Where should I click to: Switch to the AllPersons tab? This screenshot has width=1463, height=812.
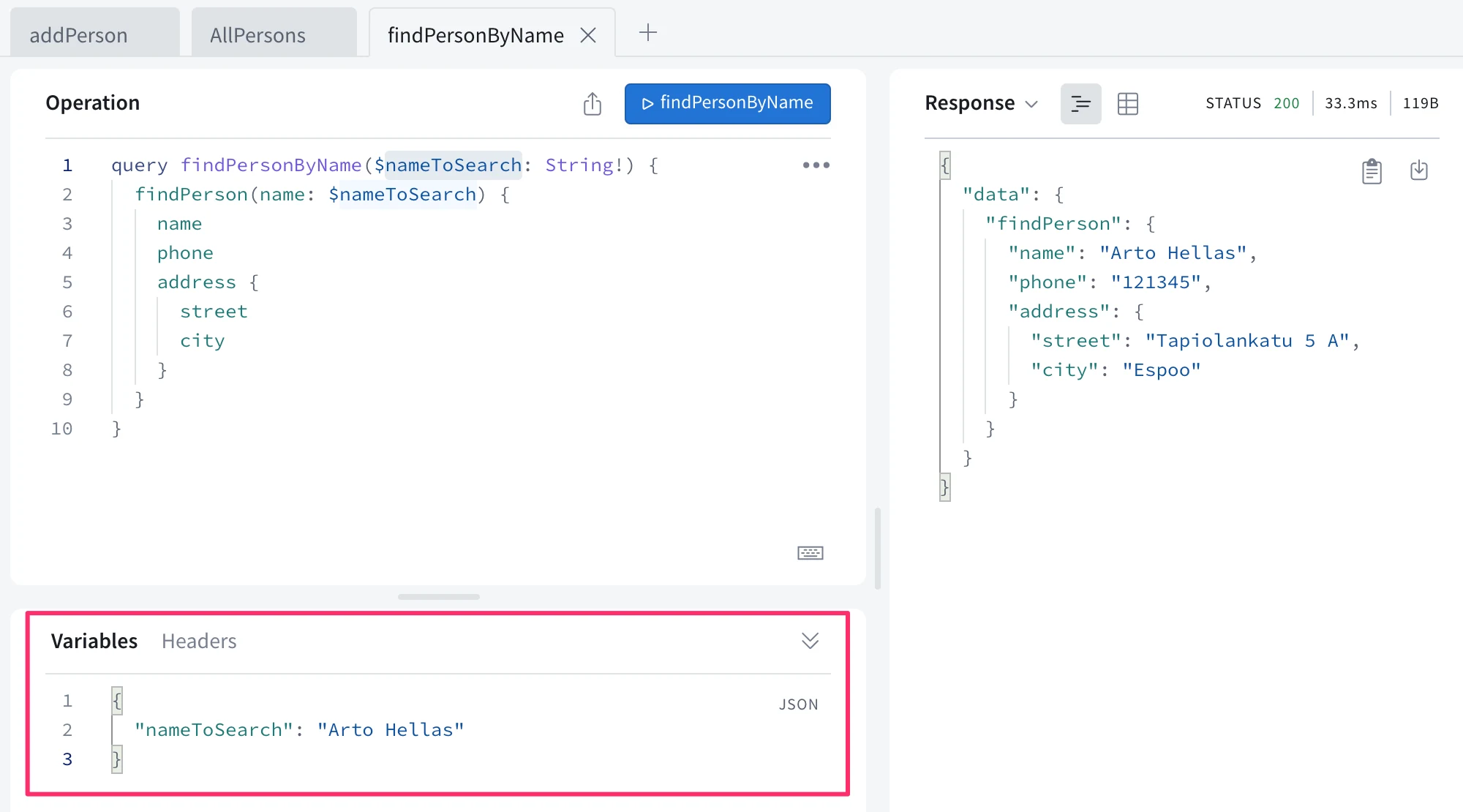(274, 34)
